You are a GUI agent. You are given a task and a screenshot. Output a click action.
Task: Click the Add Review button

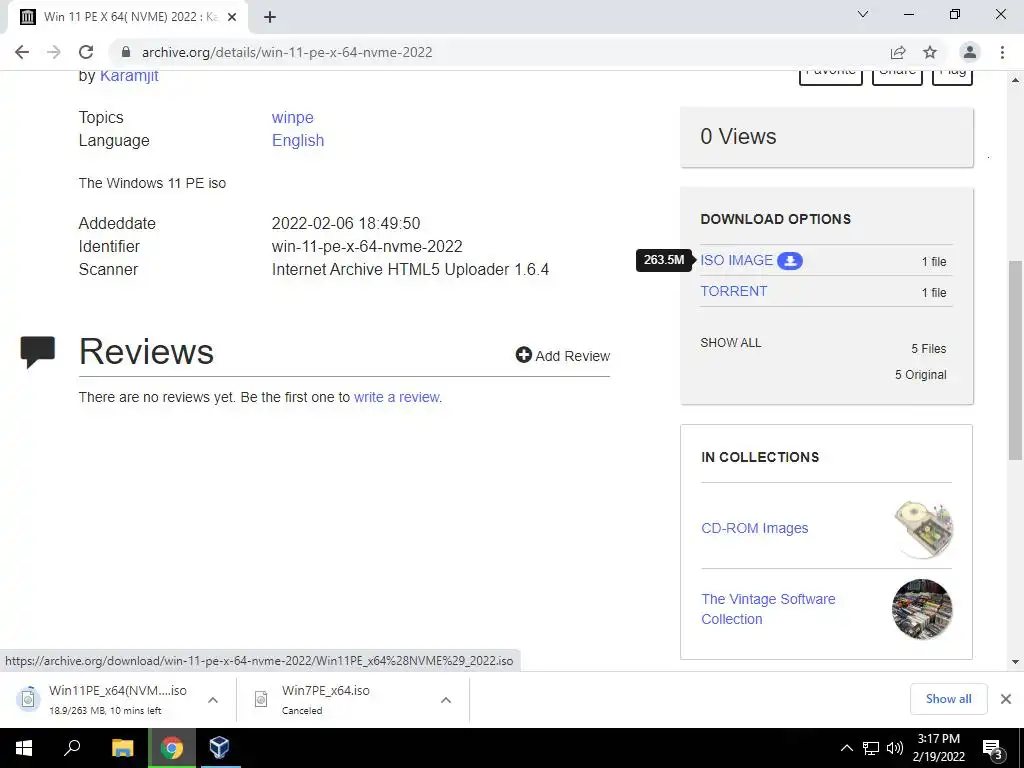(x=563, y=355)
